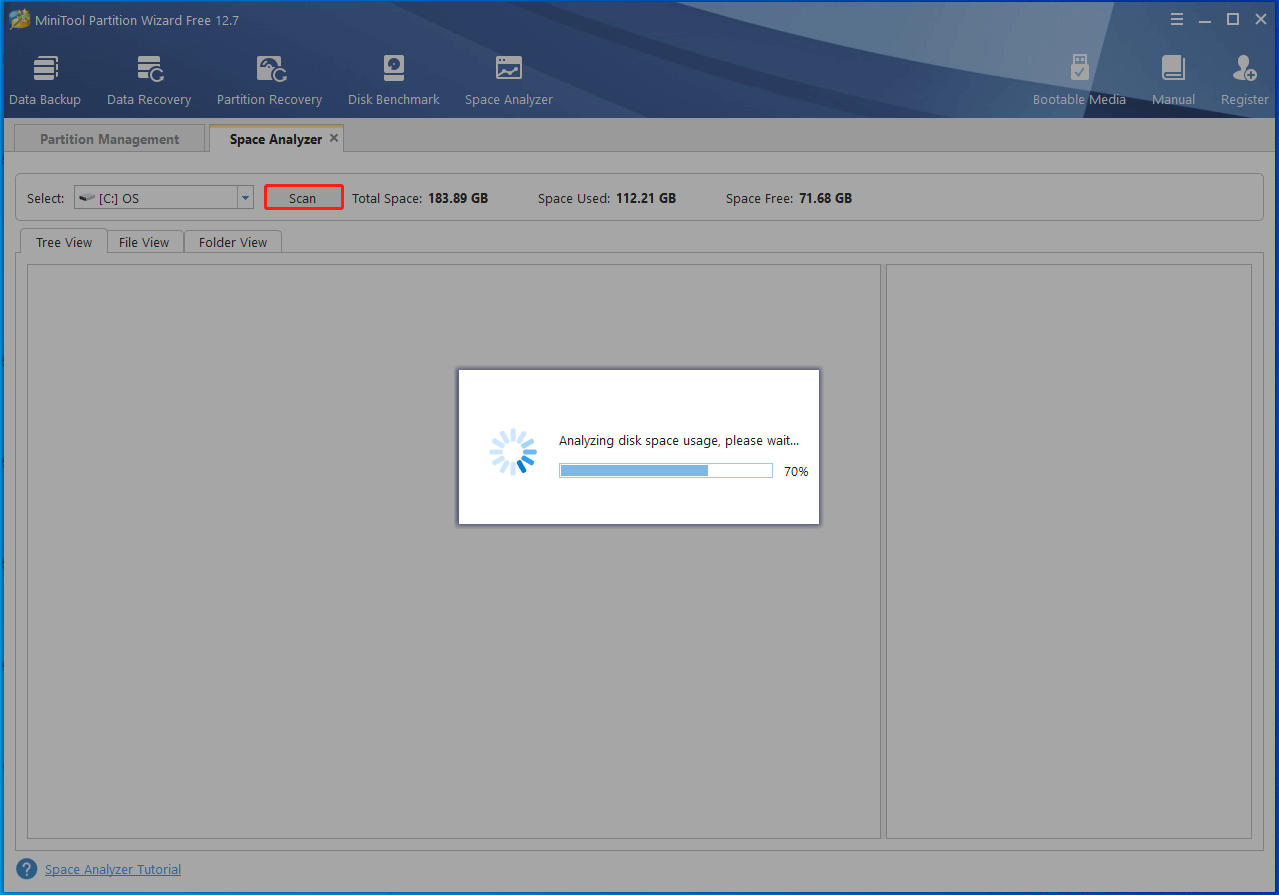The height and width of the screenshot is (895, 1279).
Task: Click the "Analyzing disk space usage" message
Action: pos(679,440)
